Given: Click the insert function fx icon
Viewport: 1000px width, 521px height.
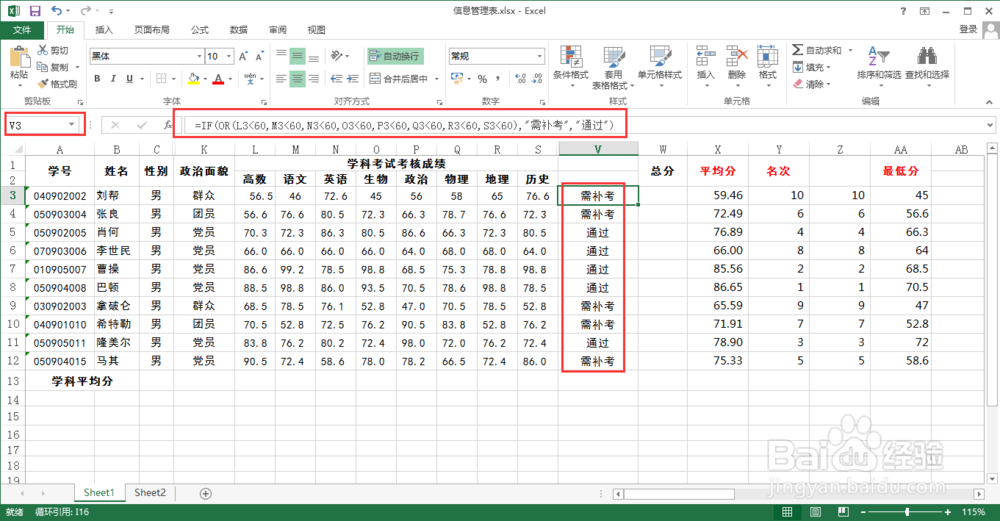Looking at the screenshot, I should 167,125.
